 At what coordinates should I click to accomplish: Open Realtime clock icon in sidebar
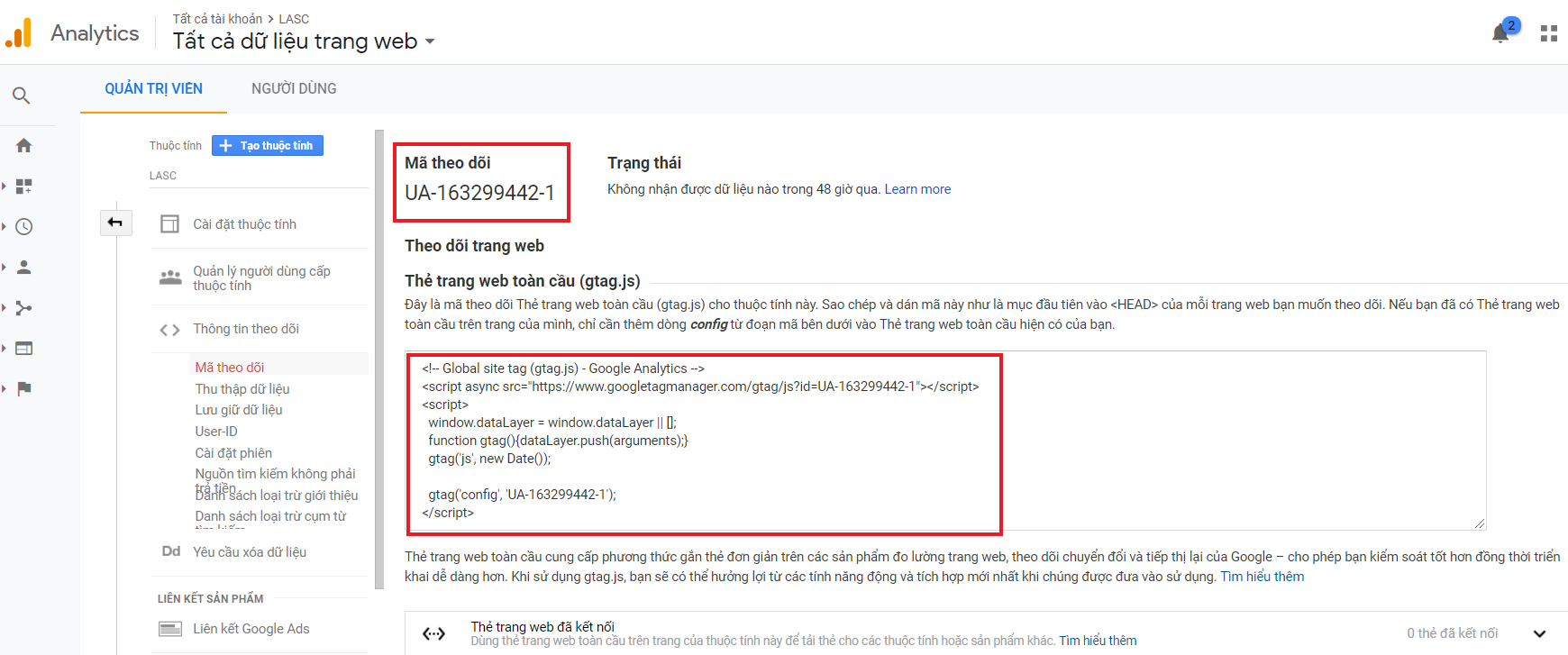[24, 226]
